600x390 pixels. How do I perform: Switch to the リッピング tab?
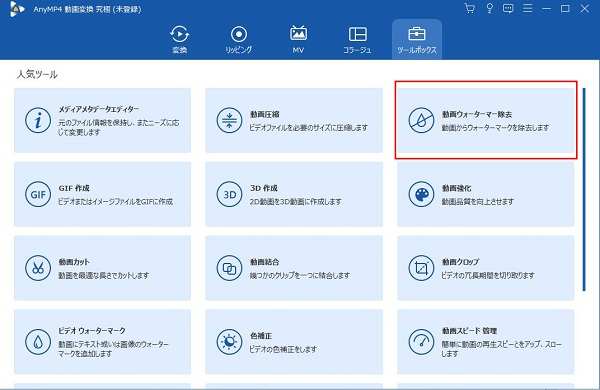(x=239, y=39)
